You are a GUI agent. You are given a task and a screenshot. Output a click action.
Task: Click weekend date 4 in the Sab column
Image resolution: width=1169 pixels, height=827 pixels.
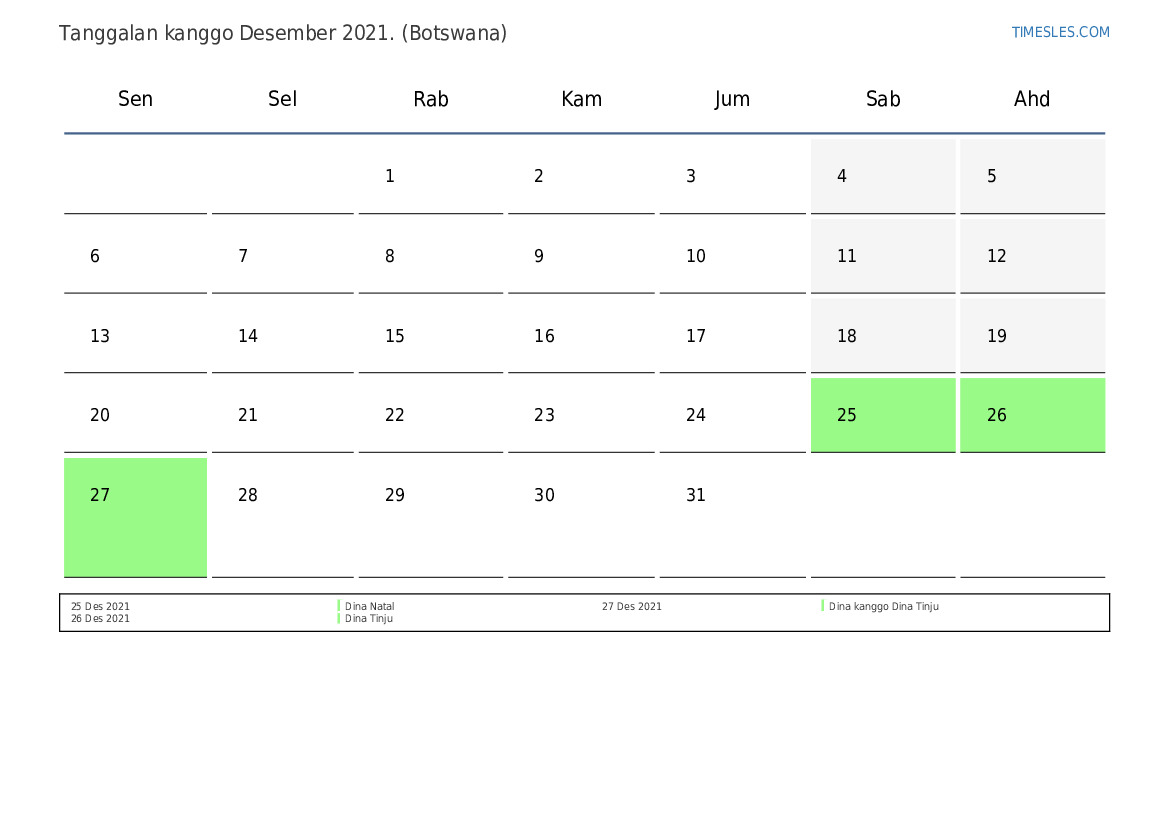[x=882, y=176]
